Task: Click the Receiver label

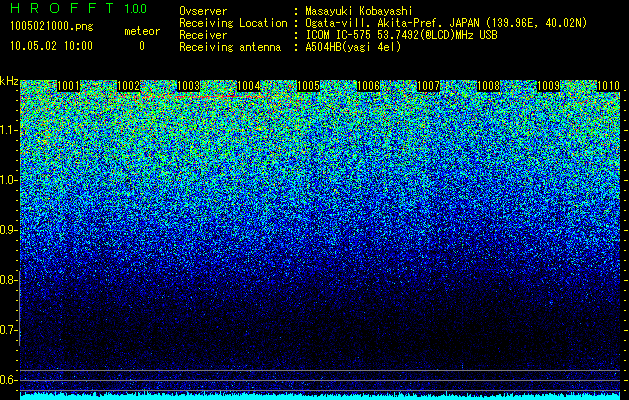Action: click(x=203, y=35)
